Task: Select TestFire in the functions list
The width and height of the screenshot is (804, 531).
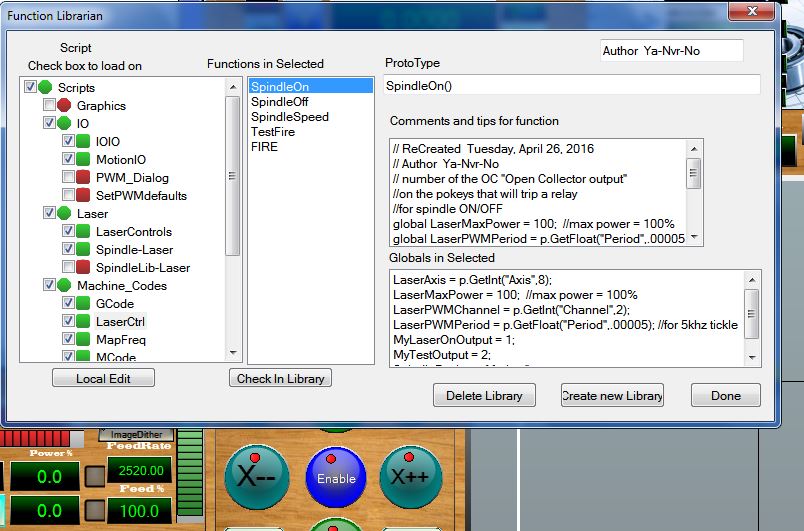Action: point(272,132)
